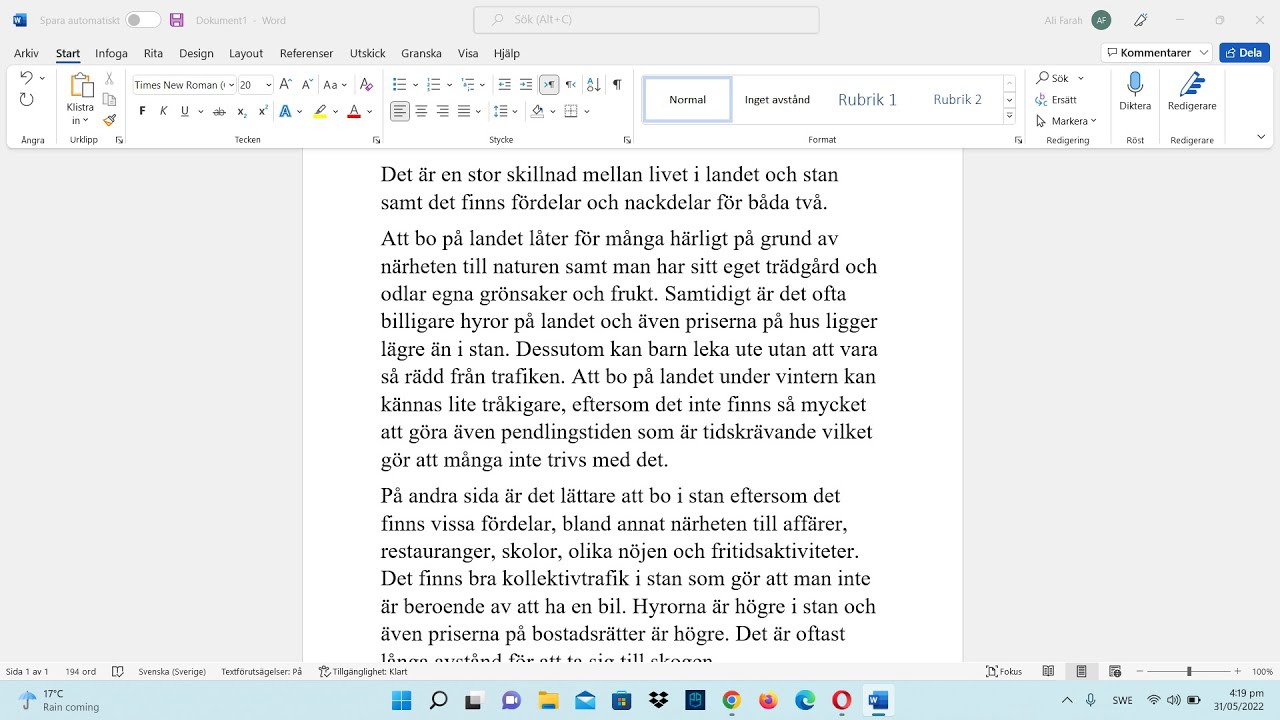Clear all formatting with the eraser A icon

coord(366,85)
